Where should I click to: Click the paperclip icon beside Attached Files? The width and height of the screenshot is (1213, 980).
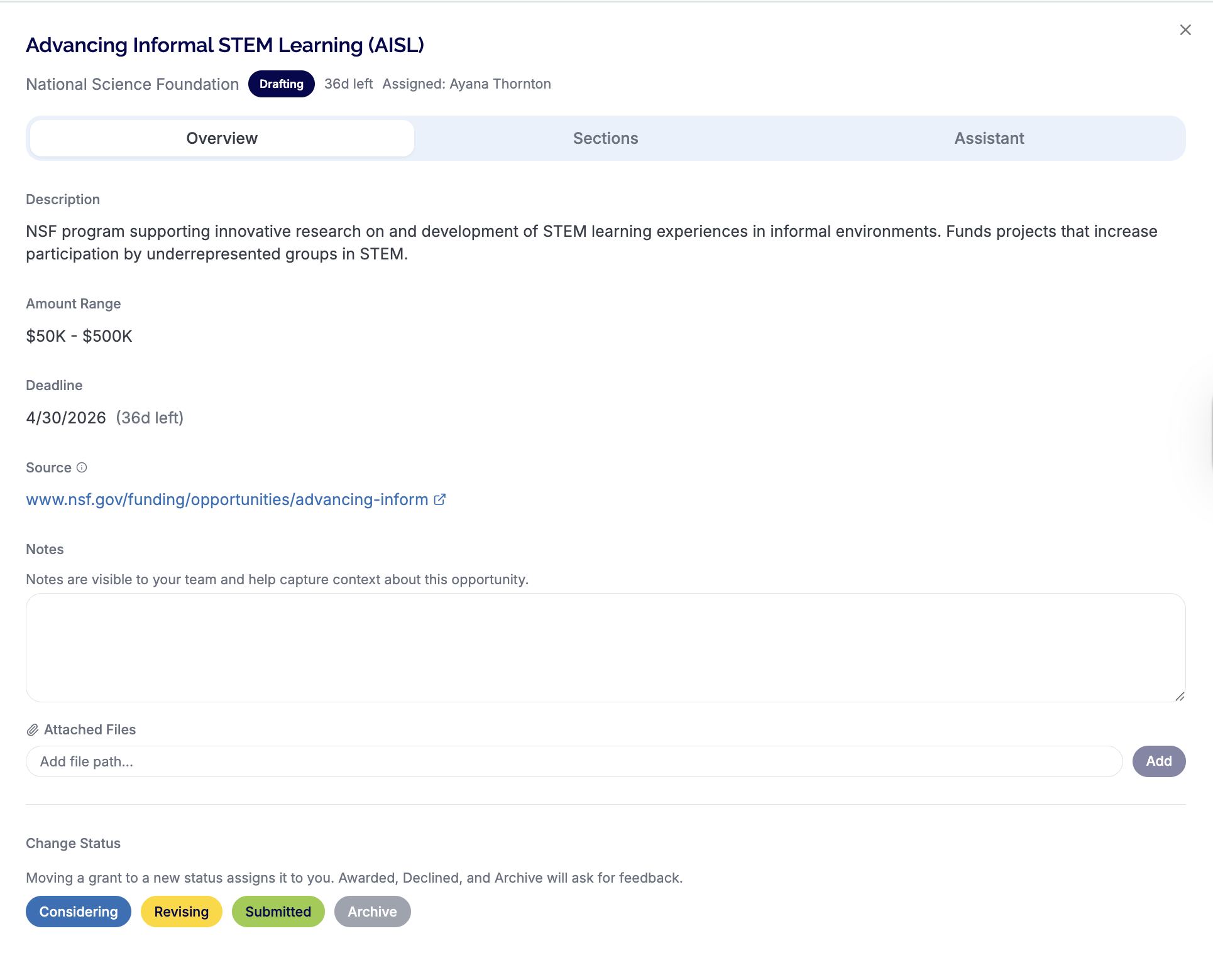[x=32, y=730]
